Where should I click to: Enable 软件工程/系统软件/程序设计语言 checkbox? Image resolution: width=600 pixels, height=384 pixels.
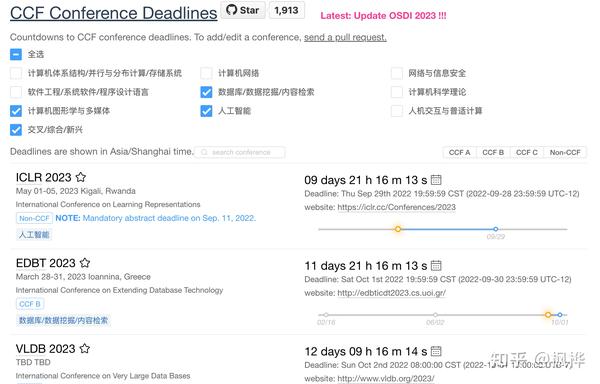tap(16, 92)
